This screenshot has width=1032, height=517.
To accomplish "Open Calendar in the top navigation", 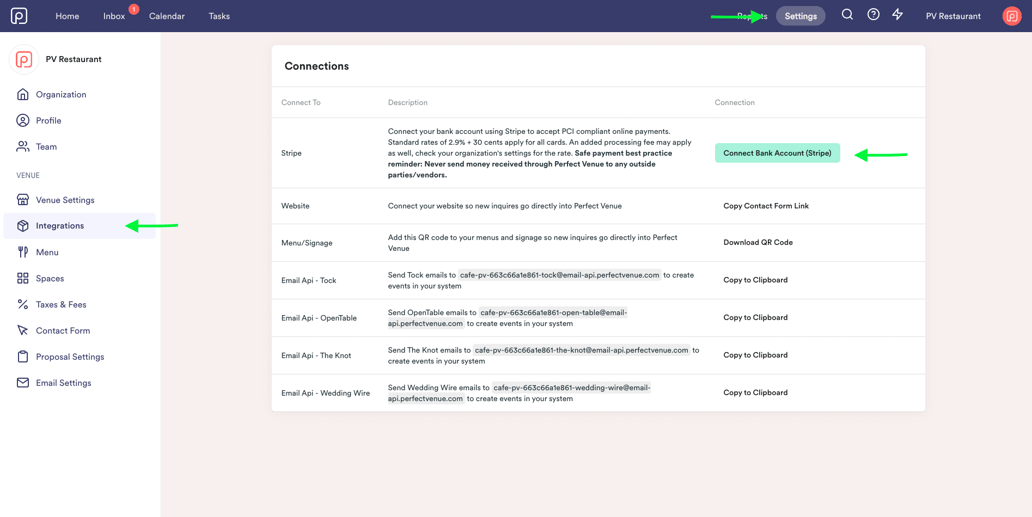I will coord(167,16).
